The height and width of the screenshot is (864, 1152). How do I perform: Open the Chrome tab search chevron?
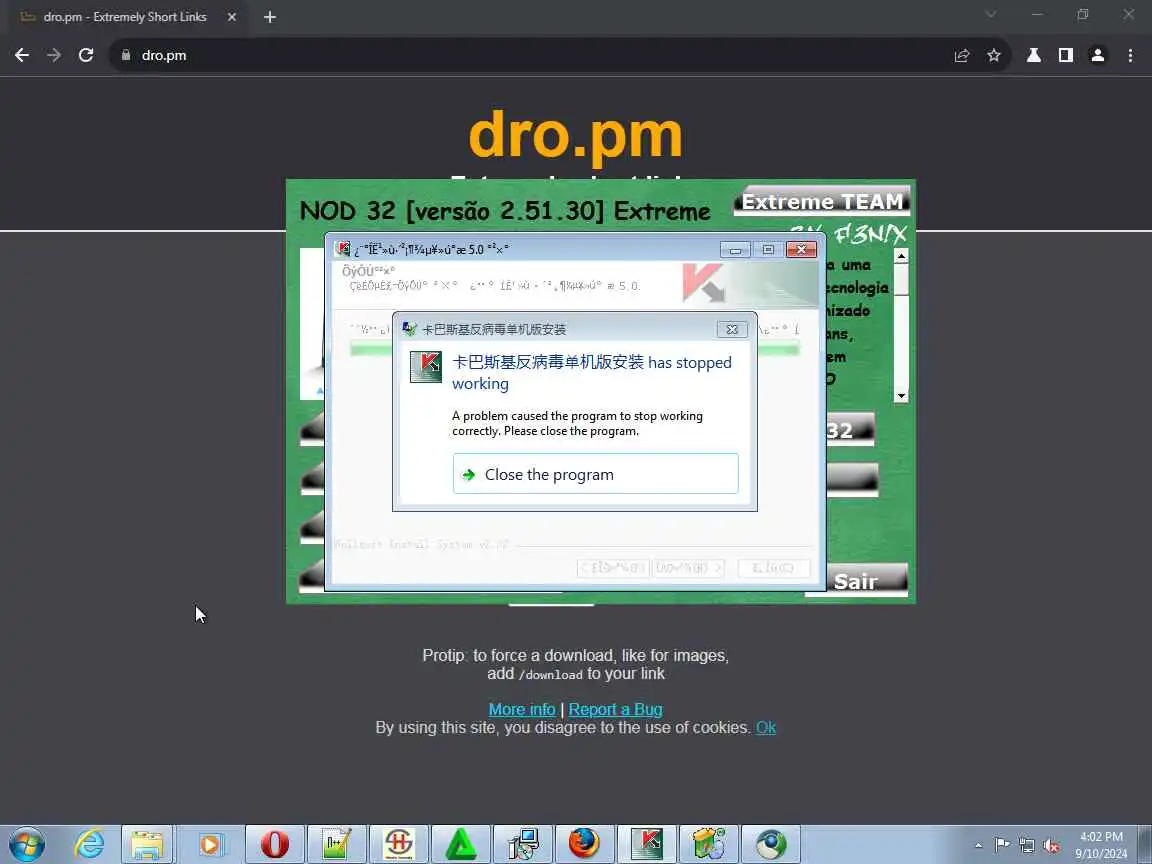(x=990, y=14)
